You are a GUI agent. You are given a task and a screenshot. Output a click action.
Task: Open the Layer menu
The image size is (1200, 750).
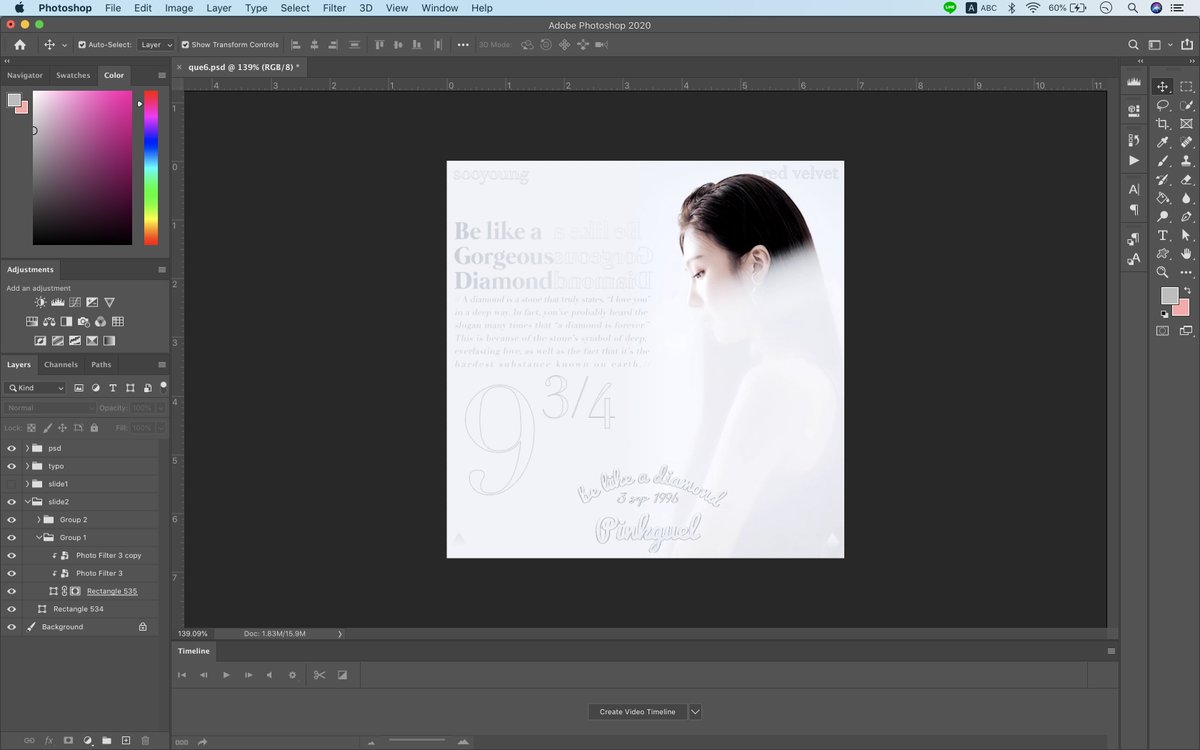[218, 8]
